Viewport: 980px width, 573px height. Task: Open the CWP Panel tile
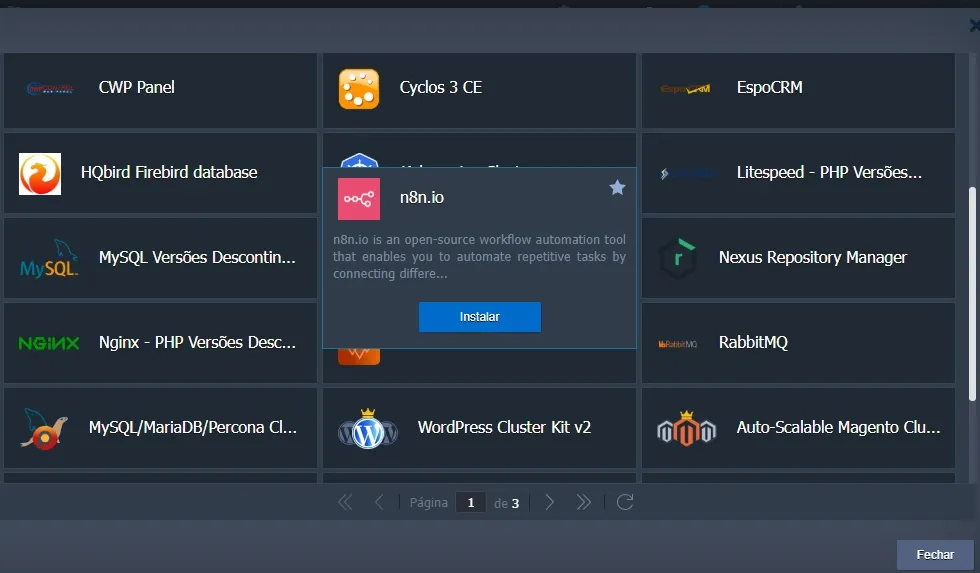[x=160, y=88]
